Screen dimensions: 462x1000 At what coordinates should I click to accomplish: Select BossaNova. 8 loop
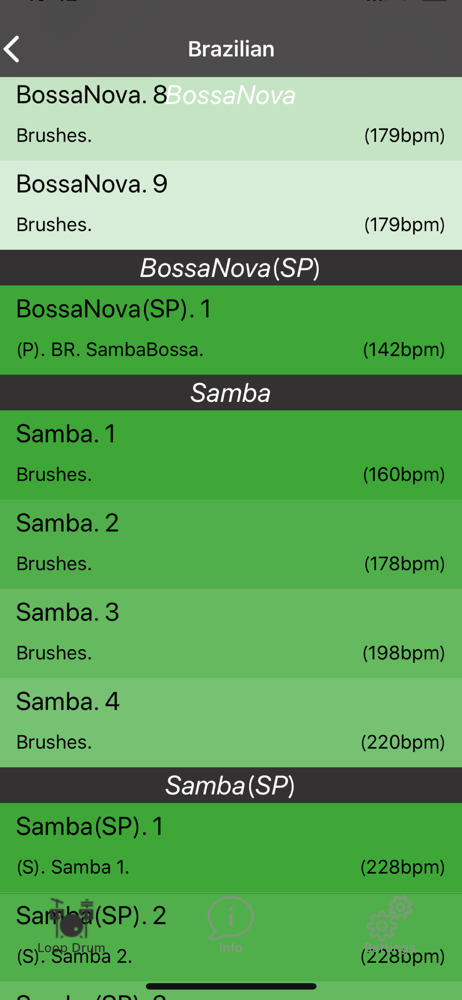[231, 116]
